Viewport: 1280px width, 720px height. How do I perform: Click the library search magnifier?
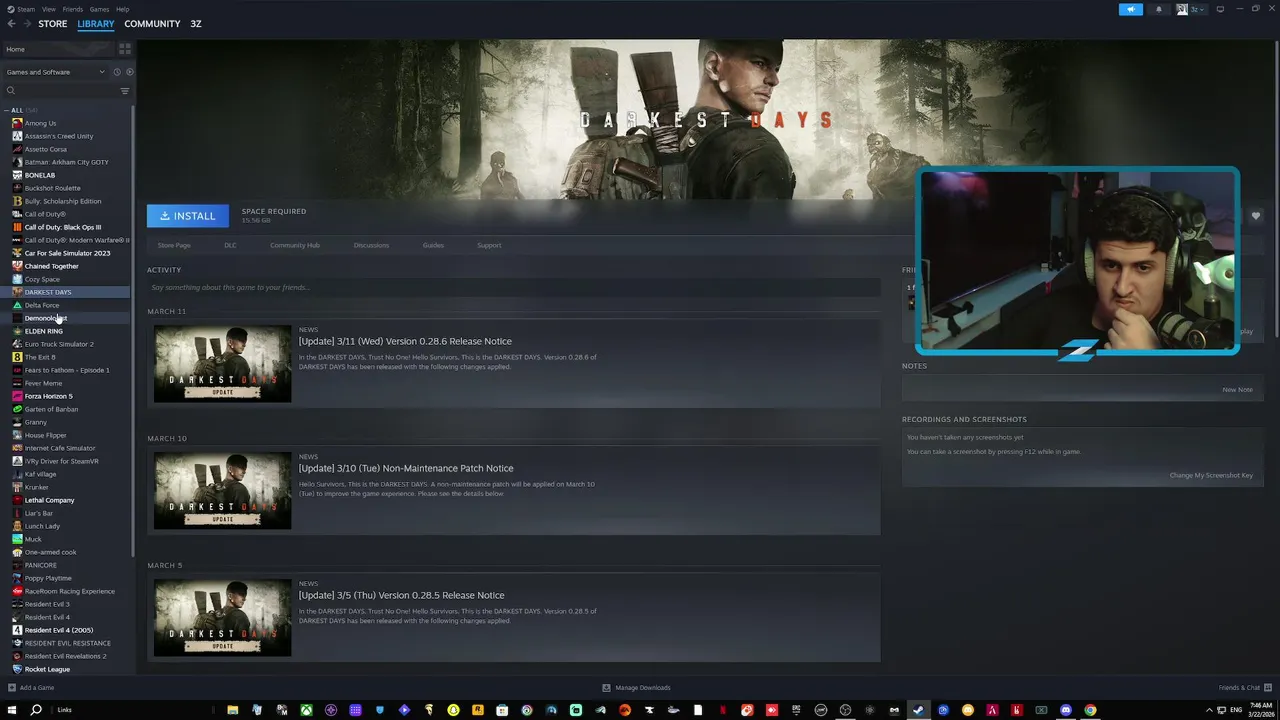(11, 91)
